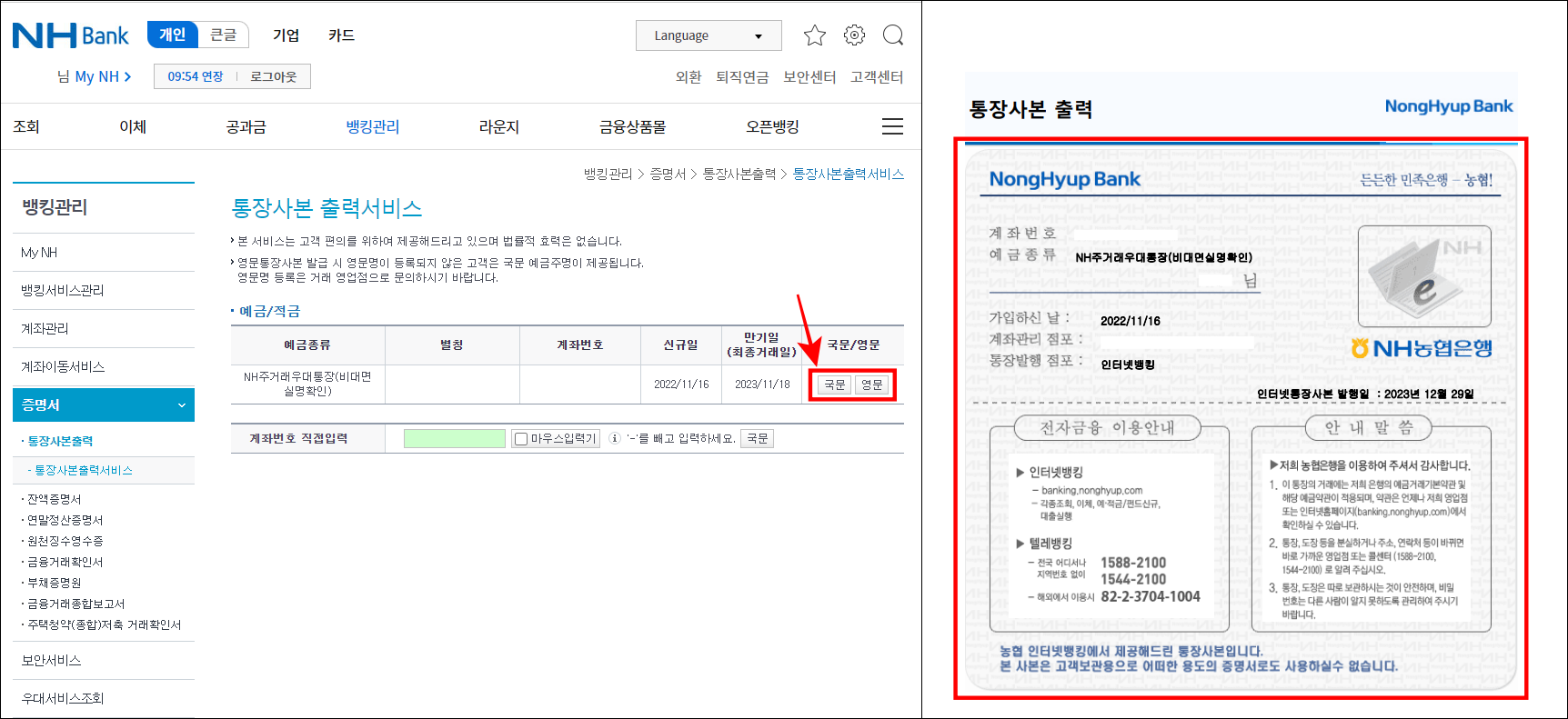1568x719 pixels.
Task: Click the 로그아웃 button
Action: click(x=274, y=76)
